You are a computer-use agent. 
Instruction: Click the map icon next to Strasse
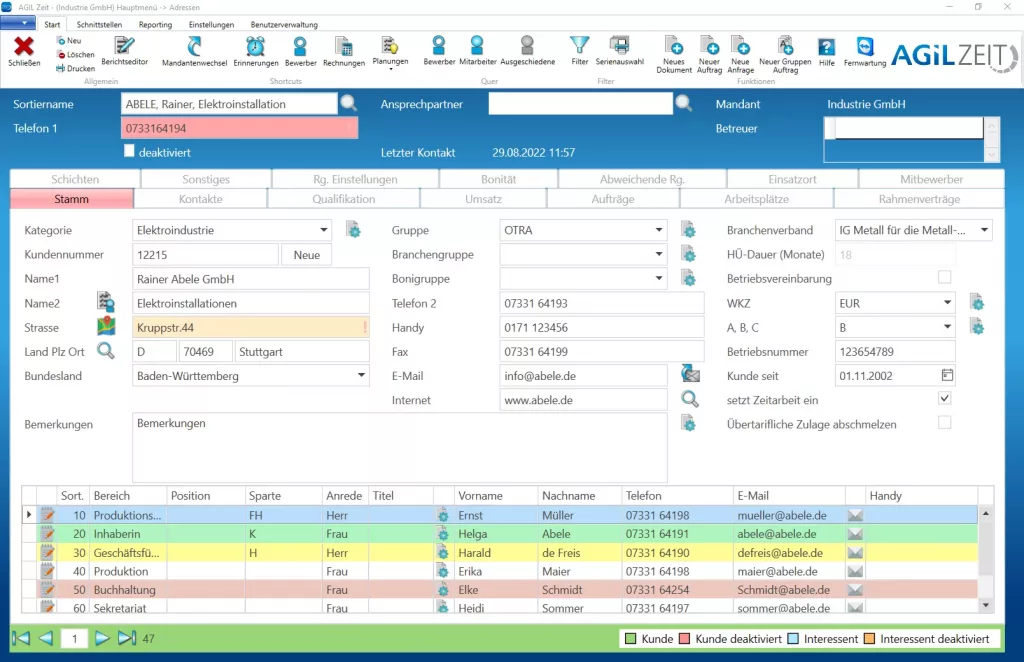tap(106, 327)
